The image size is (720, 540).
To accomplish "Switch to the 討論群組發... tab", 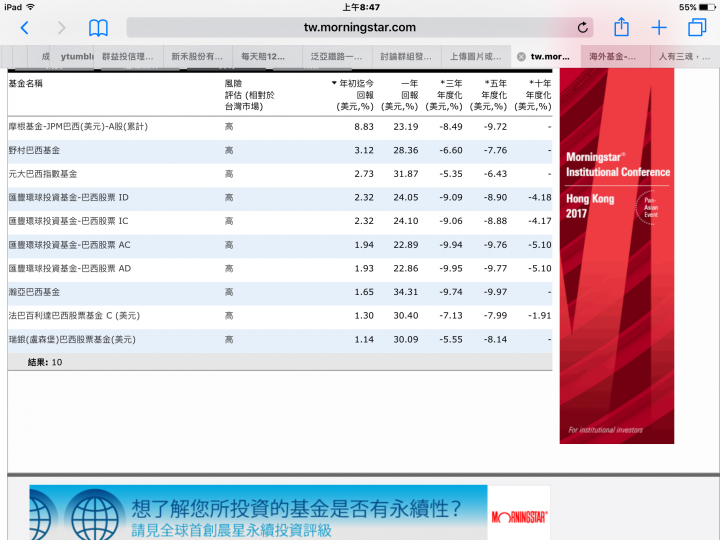I will click(x=407, y=56).
